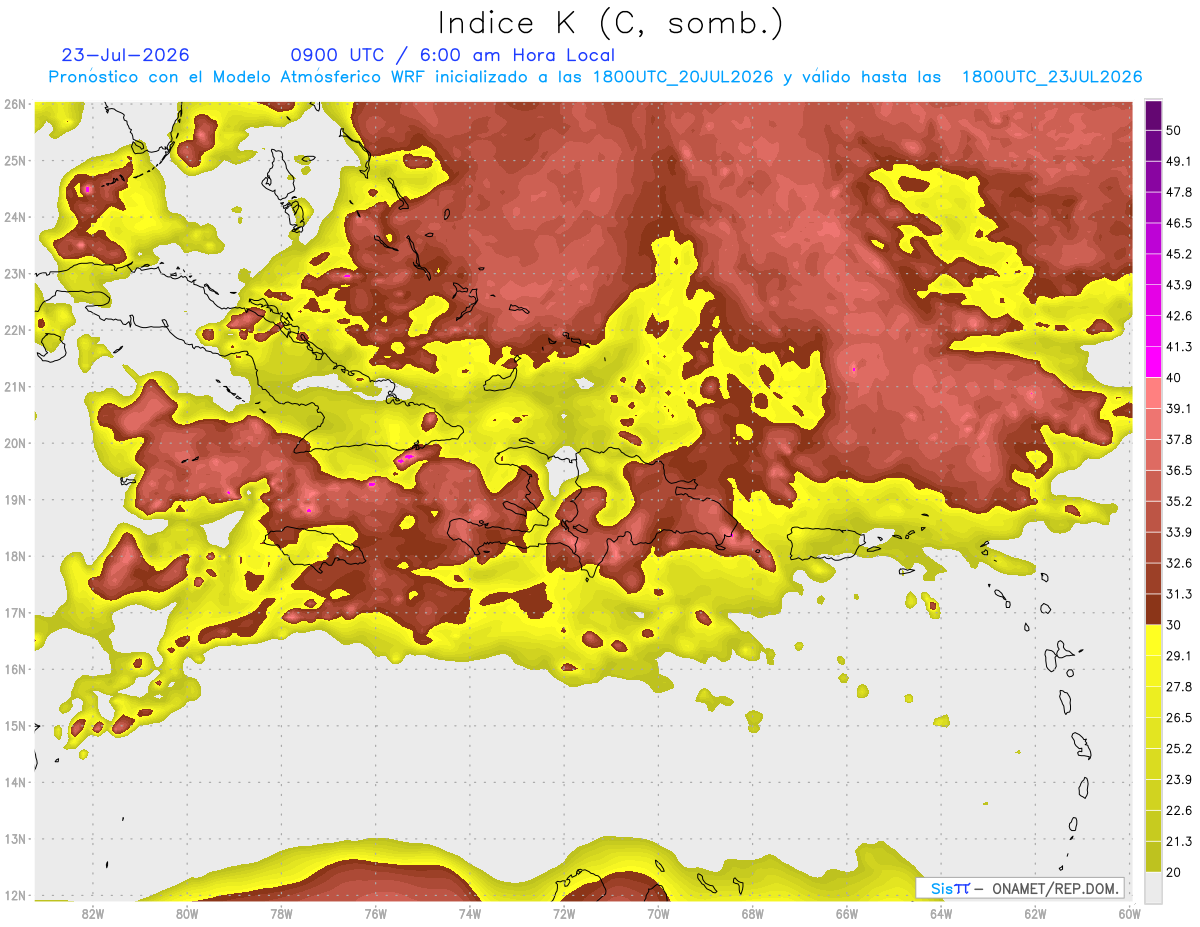1200x927 pixels.
Task: Click the colorbar value '26.5'
Action: tap(1179, 718)
